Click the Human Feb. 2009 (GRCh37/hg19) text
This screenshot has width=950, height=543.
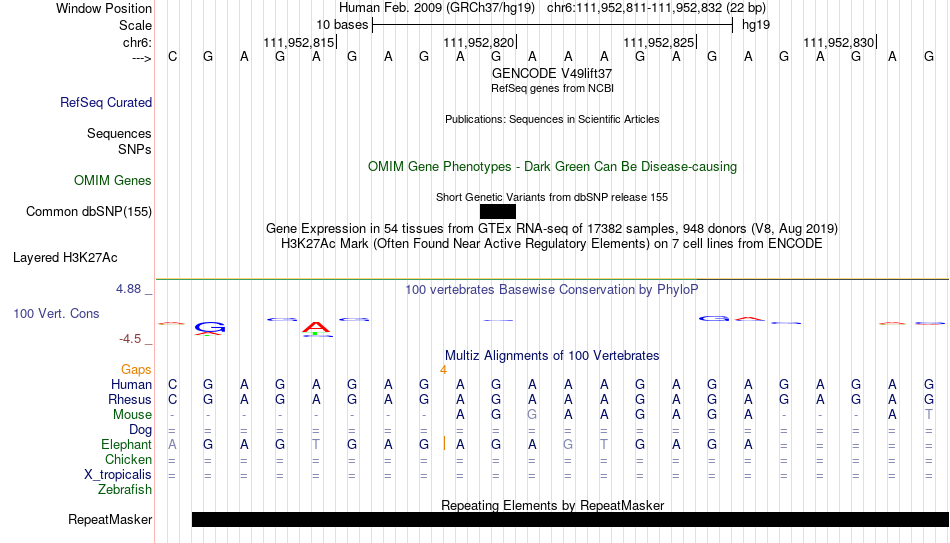437,8
